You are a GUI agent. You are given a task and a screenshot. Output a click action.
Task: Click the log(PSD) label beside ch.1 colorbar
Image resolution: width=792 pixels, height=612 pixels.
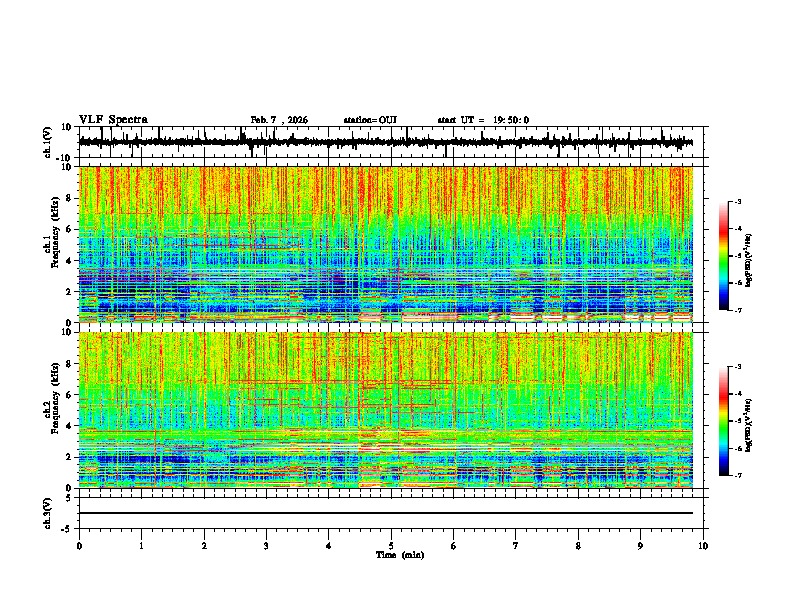click(x=748, y=261)
